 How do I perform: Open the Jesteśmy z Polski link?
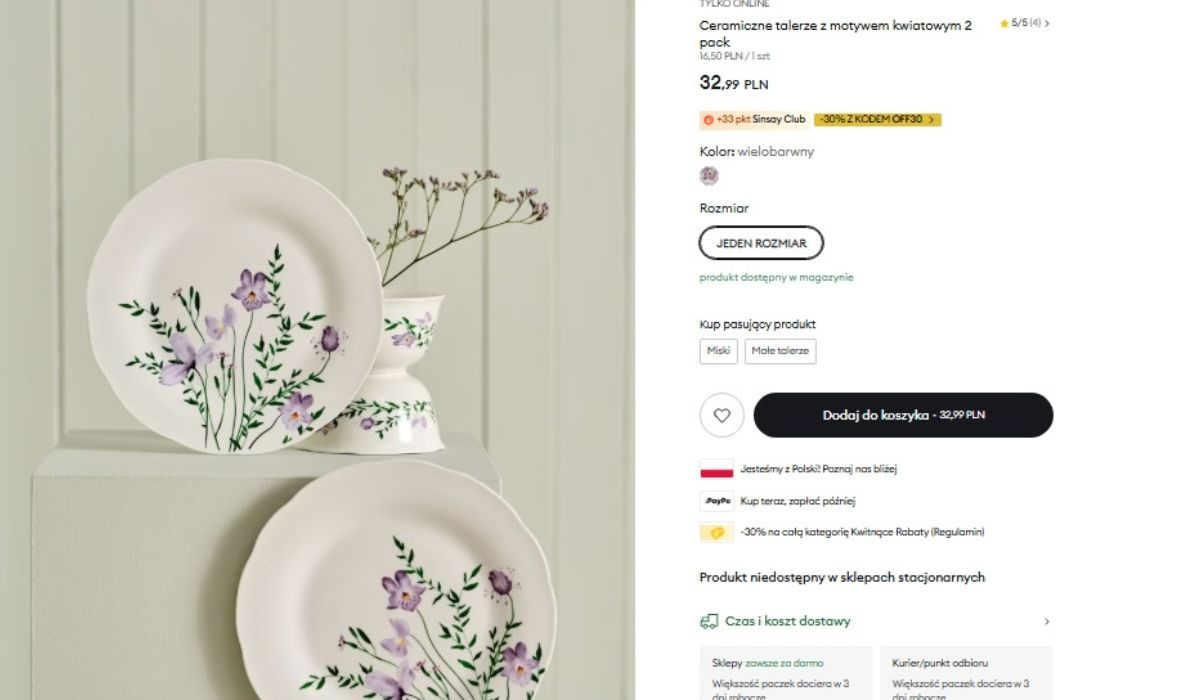point(811,469)
